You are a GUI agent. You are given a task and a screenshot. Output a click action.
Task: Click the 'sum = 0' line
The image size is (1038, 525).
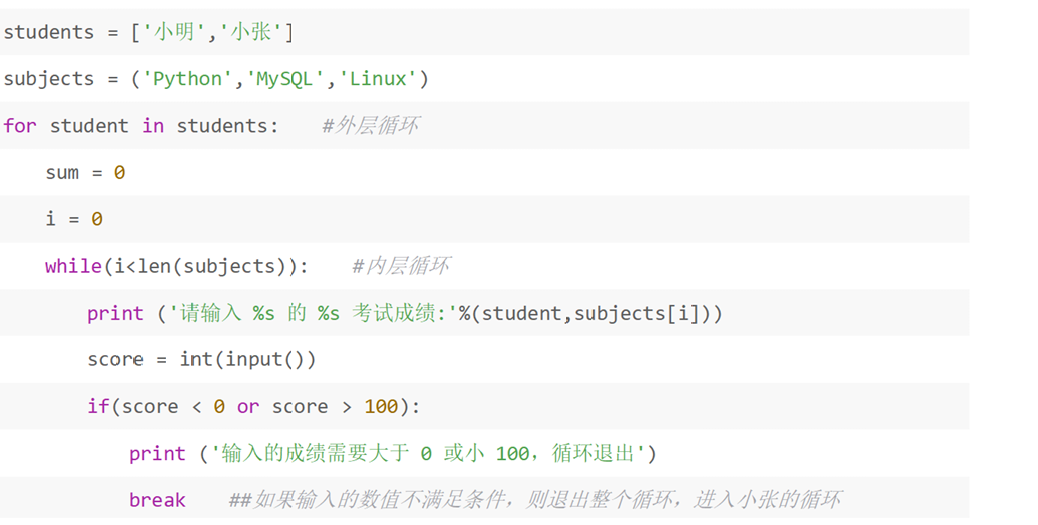85,173
